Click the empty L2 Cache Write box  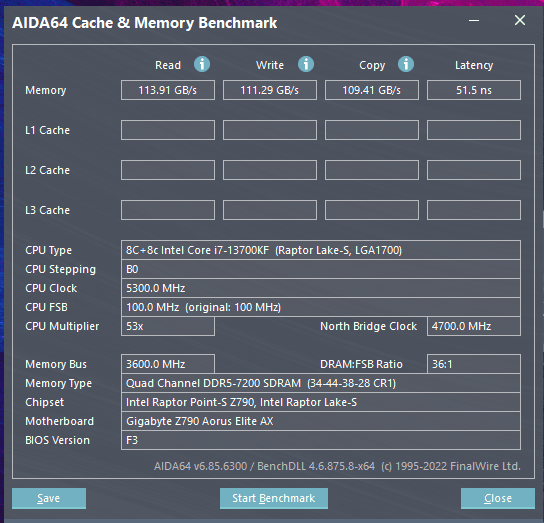click(x=270, y=170)
